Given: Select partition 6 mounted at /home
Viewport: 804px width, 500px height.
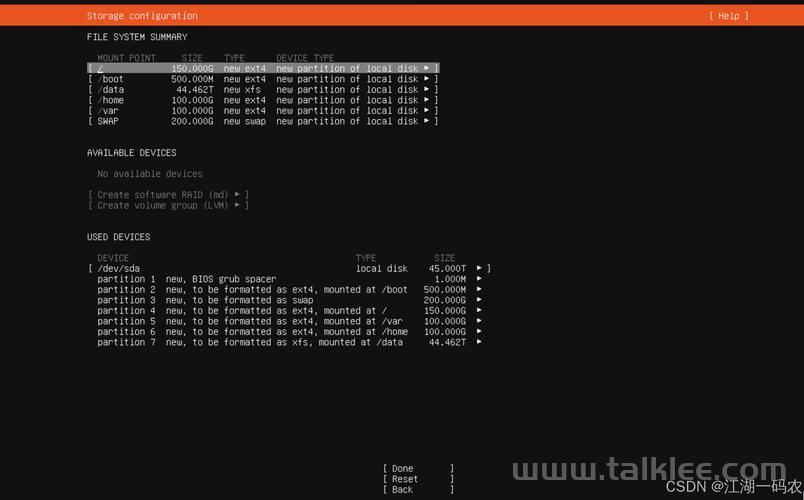Looking at the screenshot, I should [x=290, y=331].
